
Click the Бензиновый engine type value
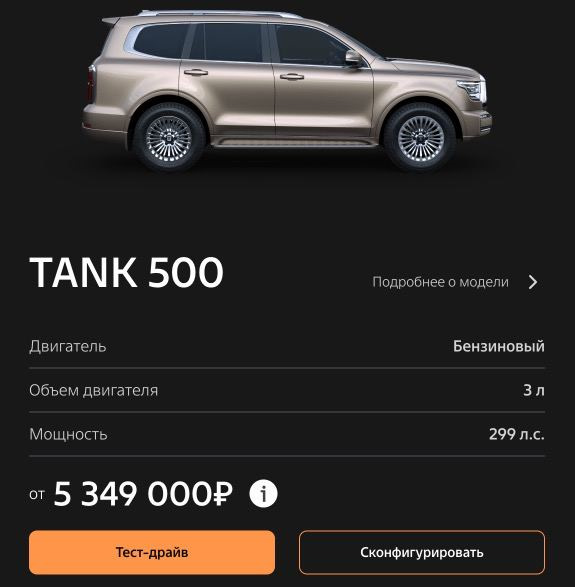(x=499, y=346)
